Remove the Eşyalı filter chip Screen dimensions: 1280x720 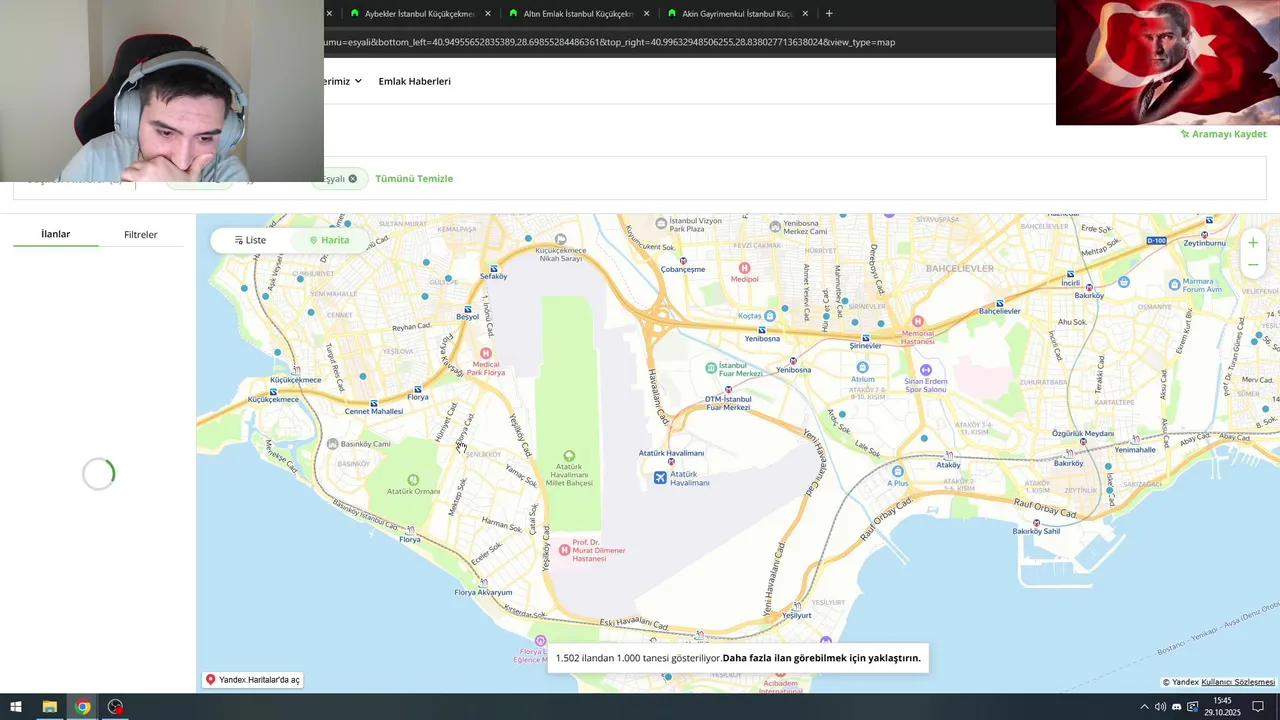tap(352, 179)
